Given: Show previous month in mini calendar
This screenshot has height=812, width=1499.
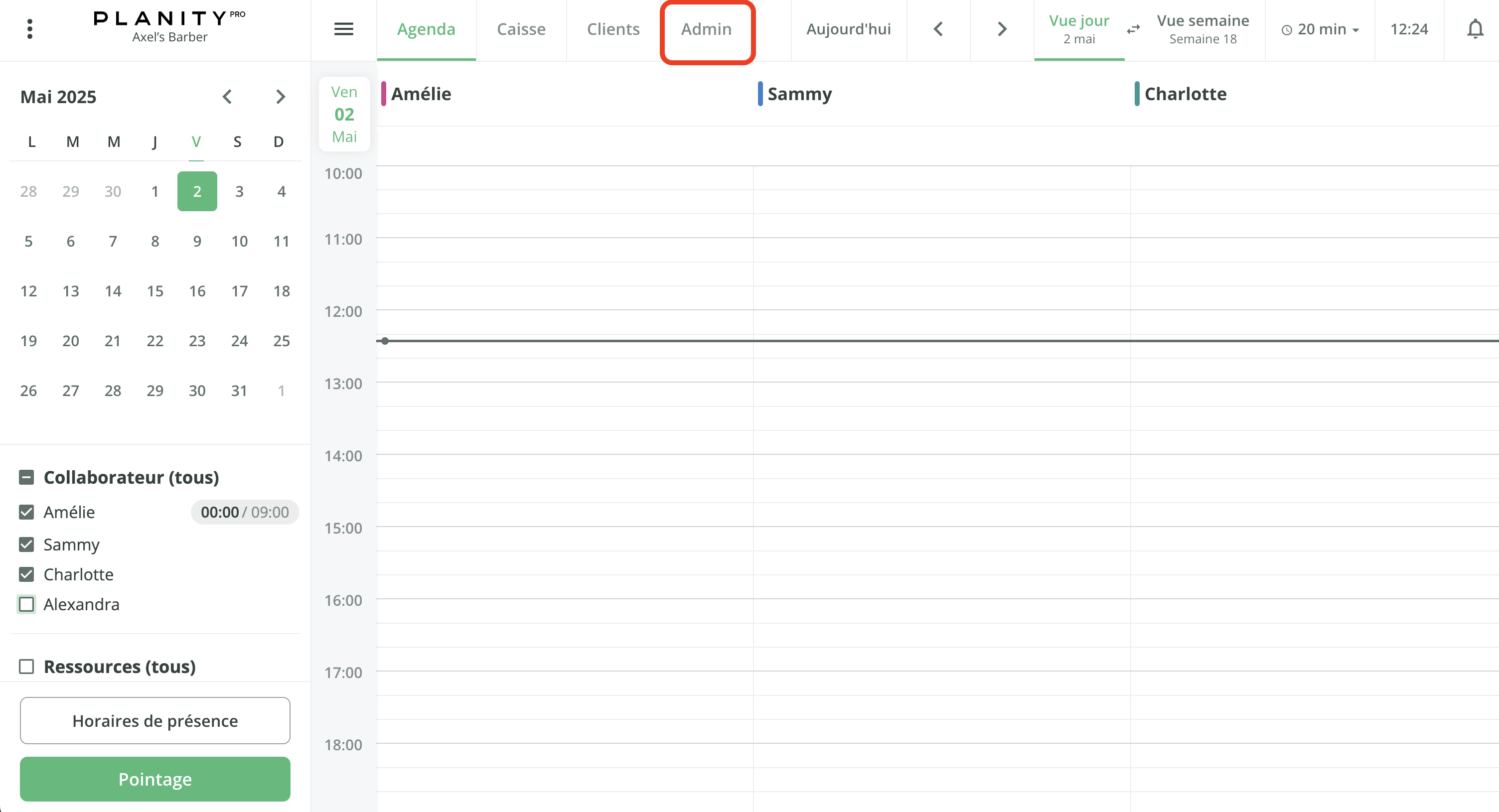Looking at the screenshot, I should click(x=228, y=97).
